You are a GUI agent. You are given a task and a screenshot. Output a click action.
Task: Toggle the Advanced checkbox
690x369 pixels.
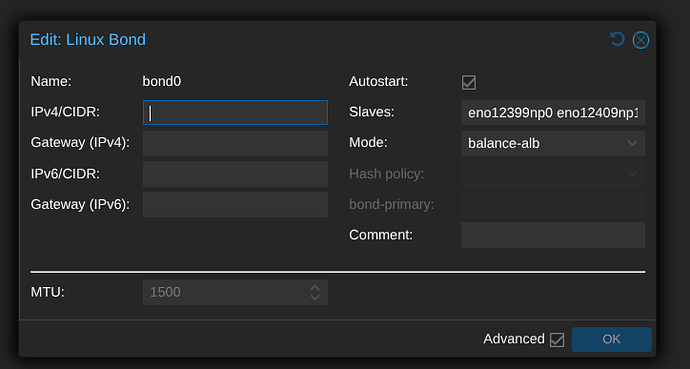(x=557, y=340)
